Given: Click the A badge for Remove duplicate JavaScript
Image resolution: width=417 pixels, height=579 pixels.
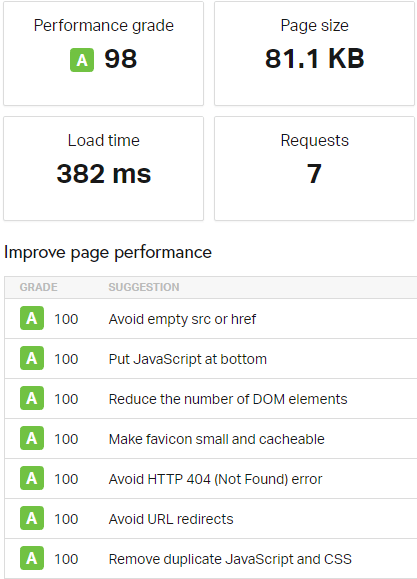Looking at the screenshot, I should tap(32, 558).
